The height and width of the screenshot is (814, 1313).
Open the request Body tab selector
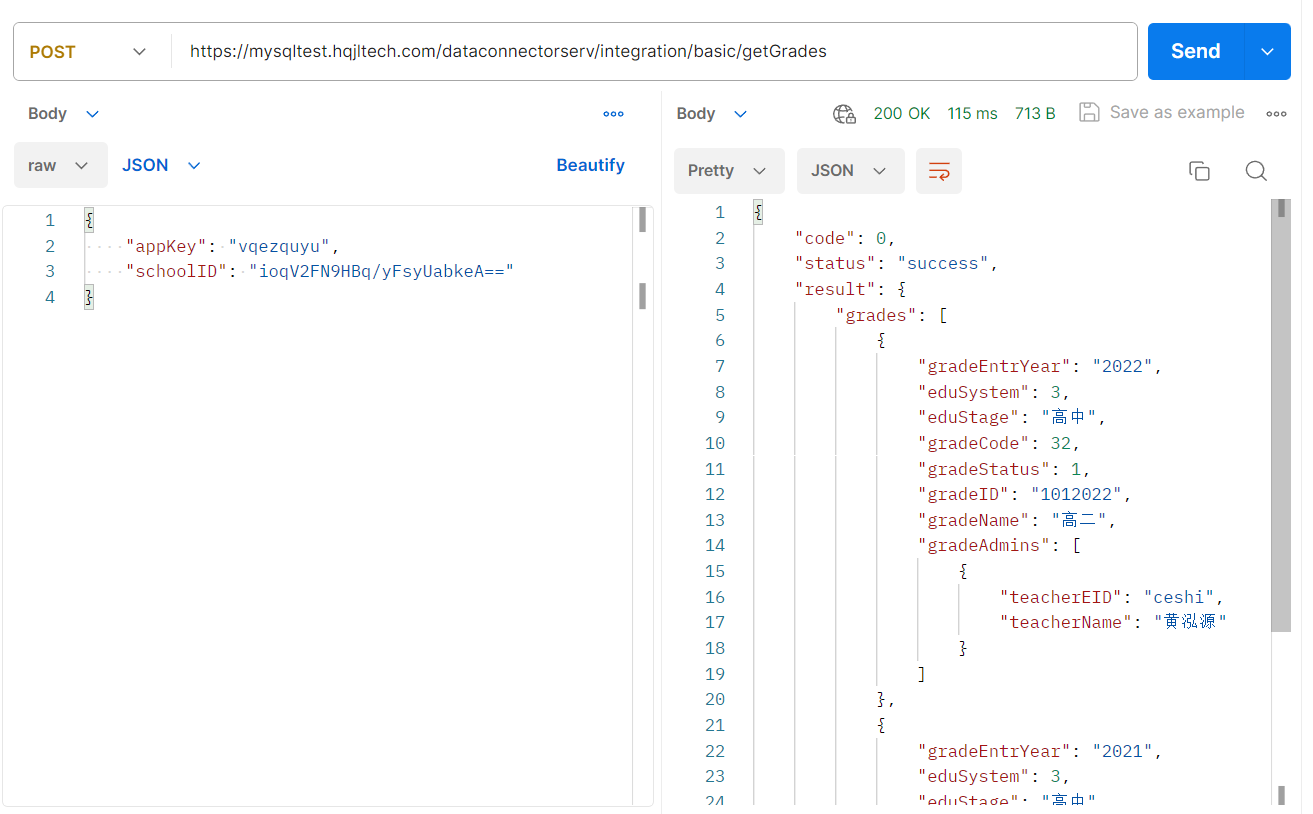click(64, 114)
